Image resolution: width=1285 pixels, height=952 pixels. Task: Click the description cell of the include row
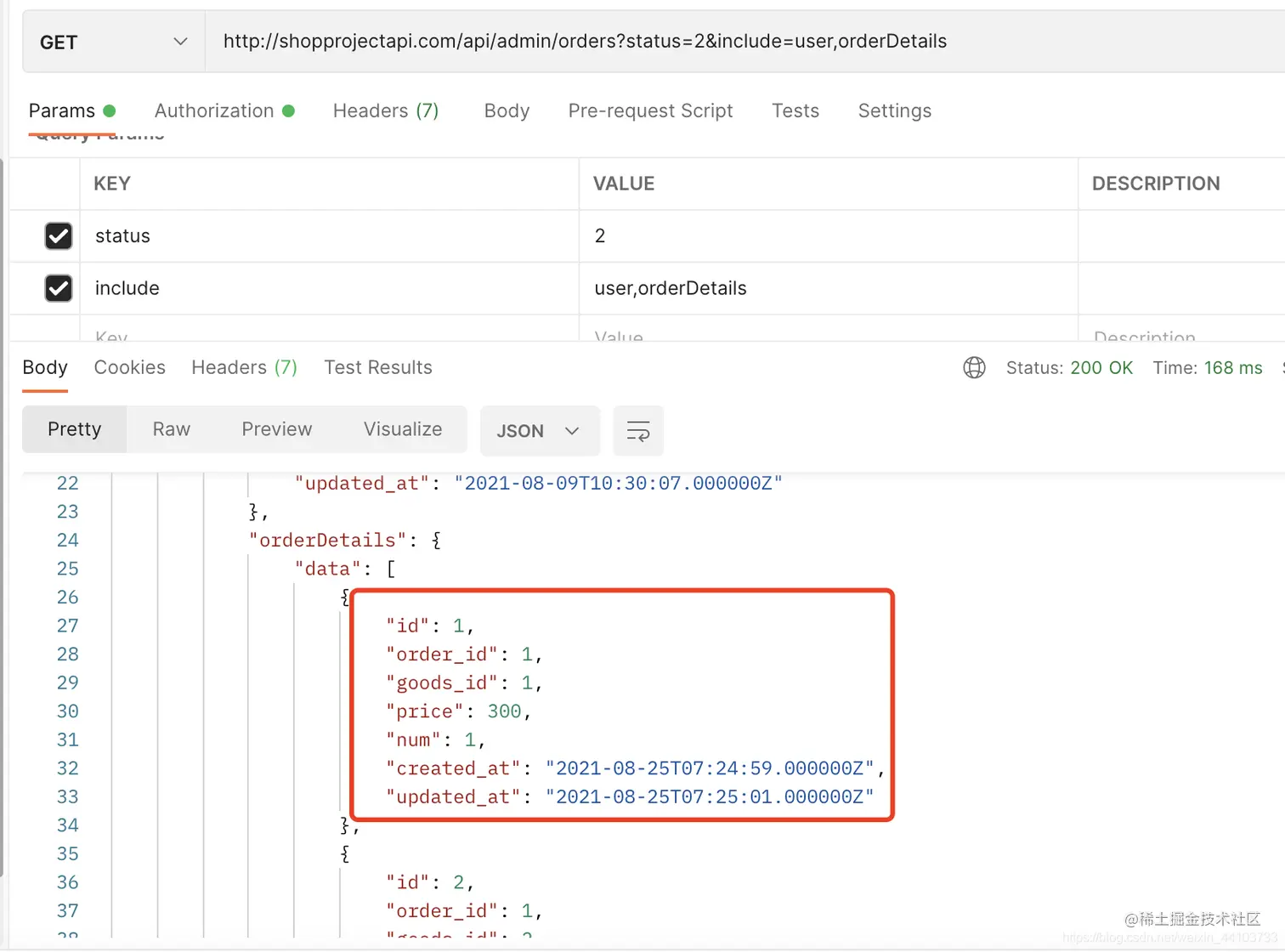[x=1181, y=288]
